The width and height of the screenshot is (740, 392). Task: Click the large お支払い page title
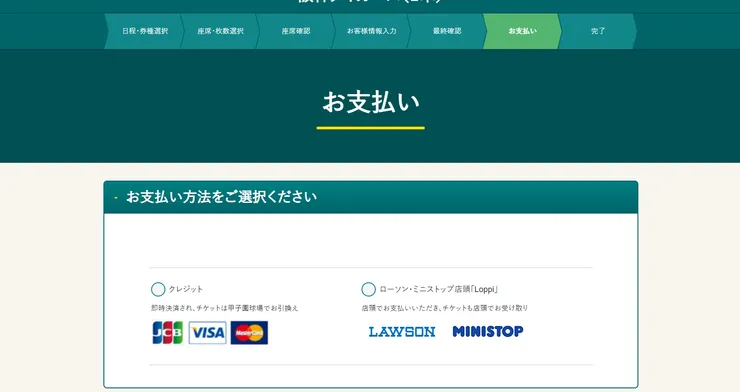(x=371, y=102)
